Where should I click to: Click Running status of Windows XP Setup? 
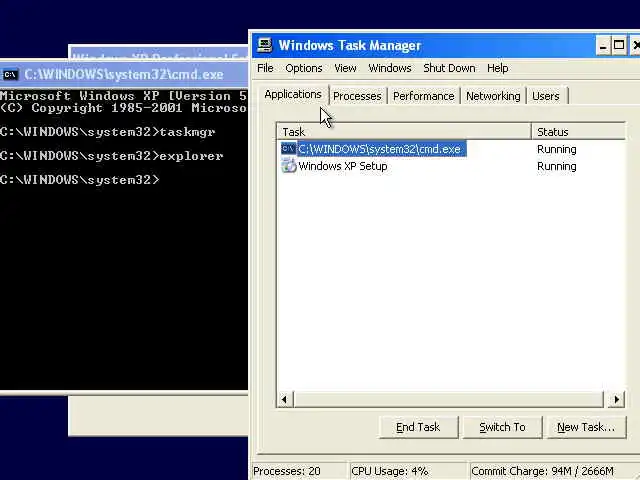(x=557, y=167)
